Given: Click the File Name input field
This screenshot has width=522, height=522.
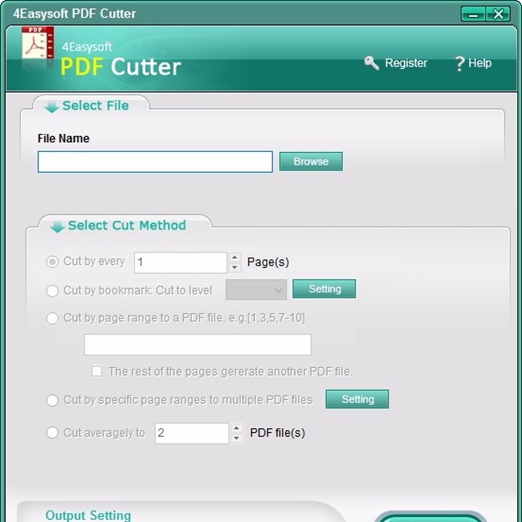Looking at the screenshot, I should (155, 162).
